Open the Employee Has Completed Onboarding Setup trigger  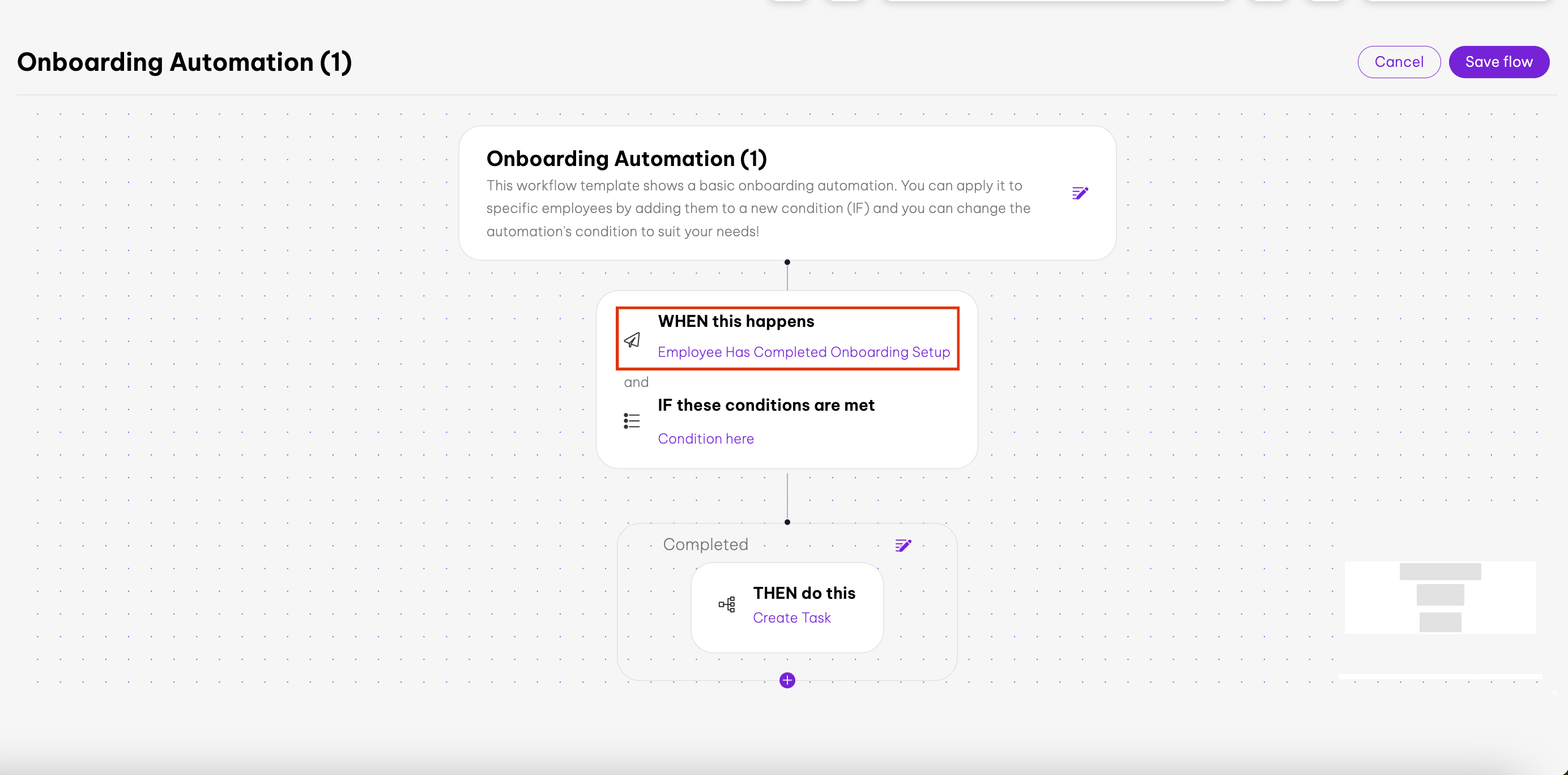click(x=803, y=352)
